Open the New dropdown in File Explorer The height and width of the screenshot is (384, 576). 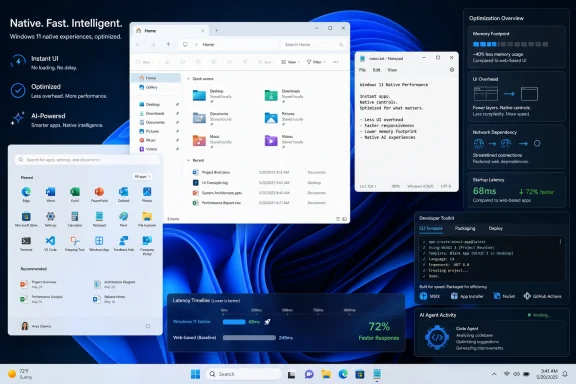tap(145, 62)
